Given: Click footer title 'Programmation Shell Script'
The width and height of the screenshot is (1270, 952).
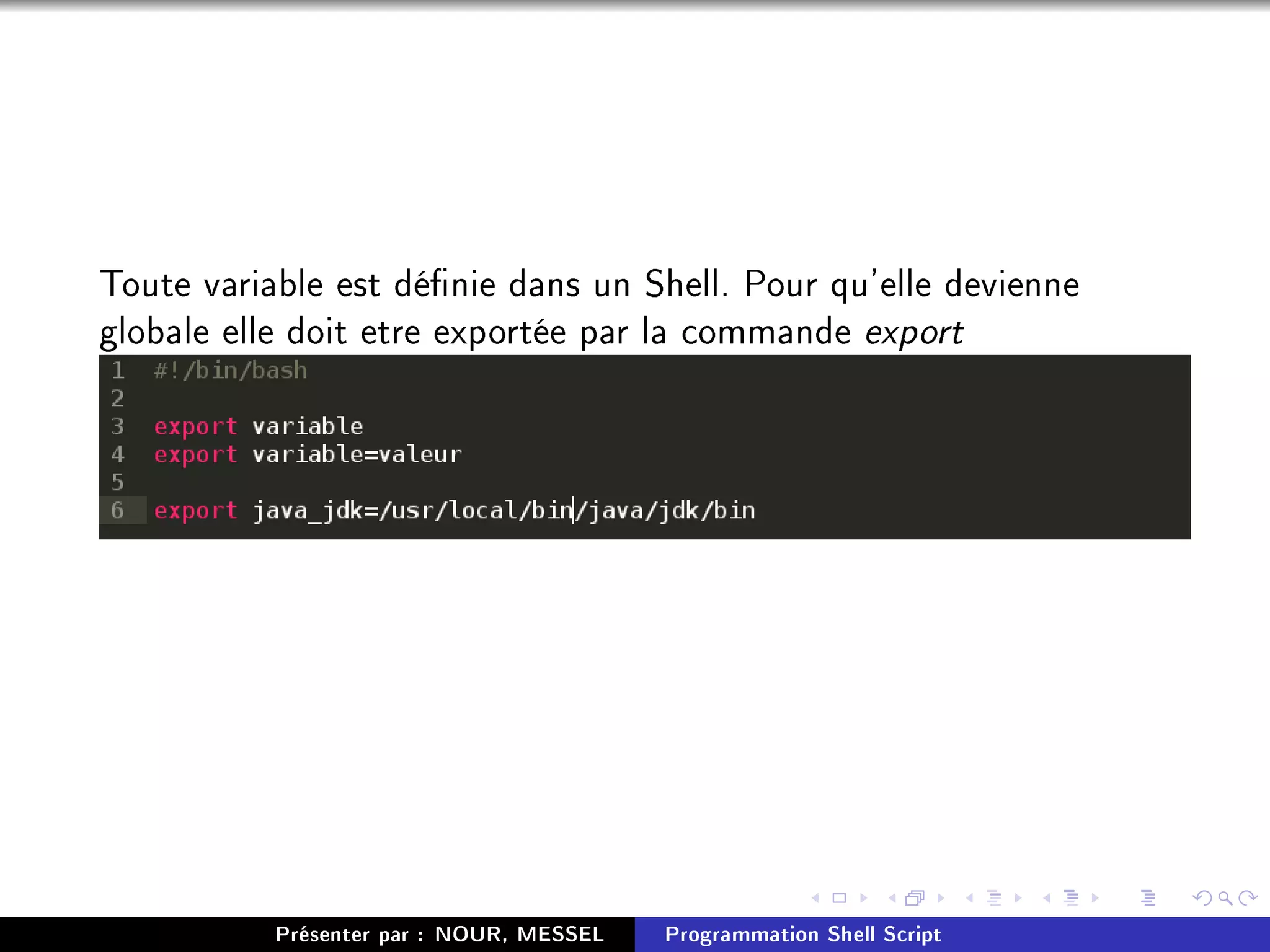Looking at the screenshot, I should [x=803, y=934].
